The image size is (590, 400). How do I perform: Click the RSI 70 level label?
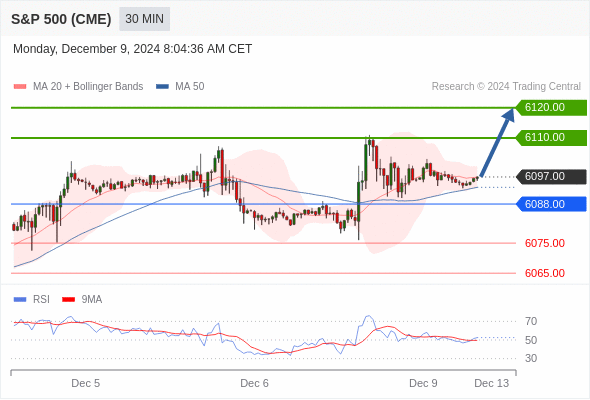531,321
